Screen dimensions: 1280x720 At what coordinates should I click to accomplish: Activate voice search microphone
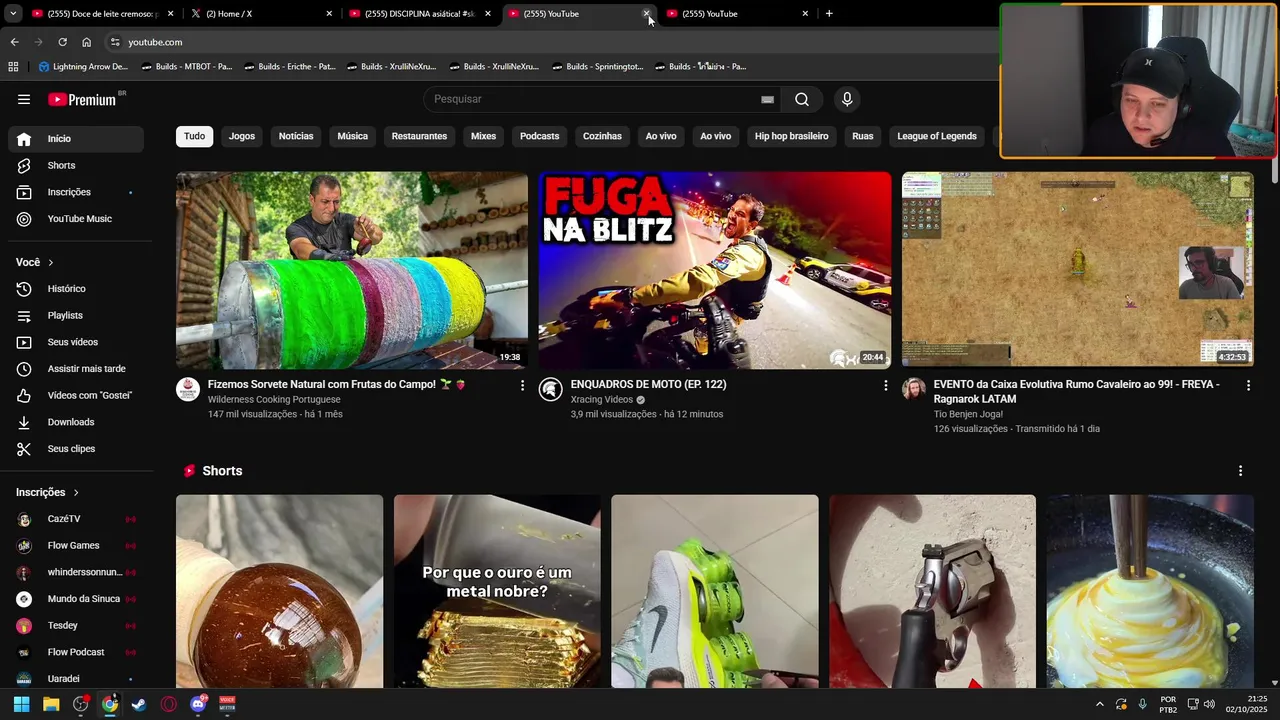[847, 99]
